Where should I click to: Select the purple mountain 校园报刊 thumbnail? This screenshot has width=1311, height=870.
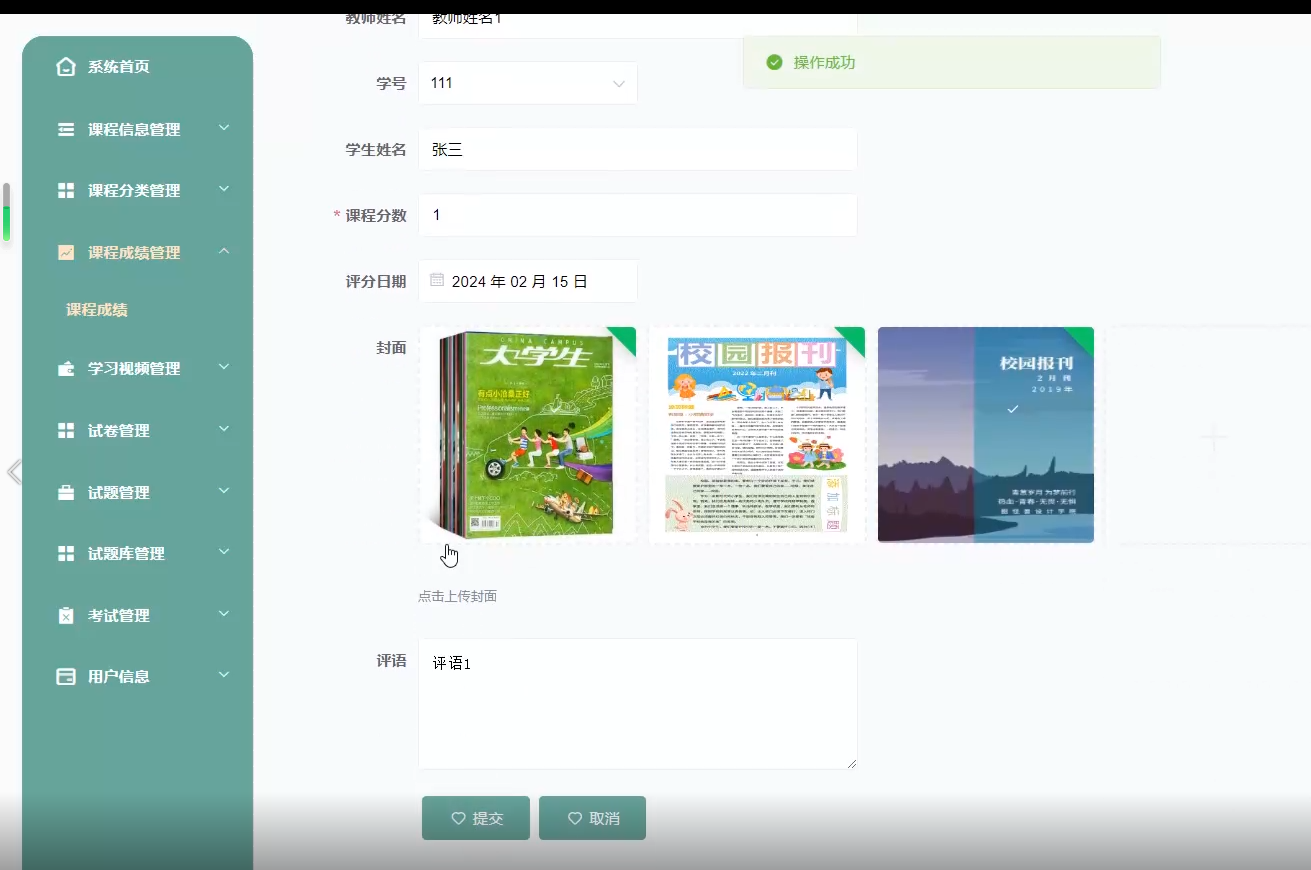986,435
